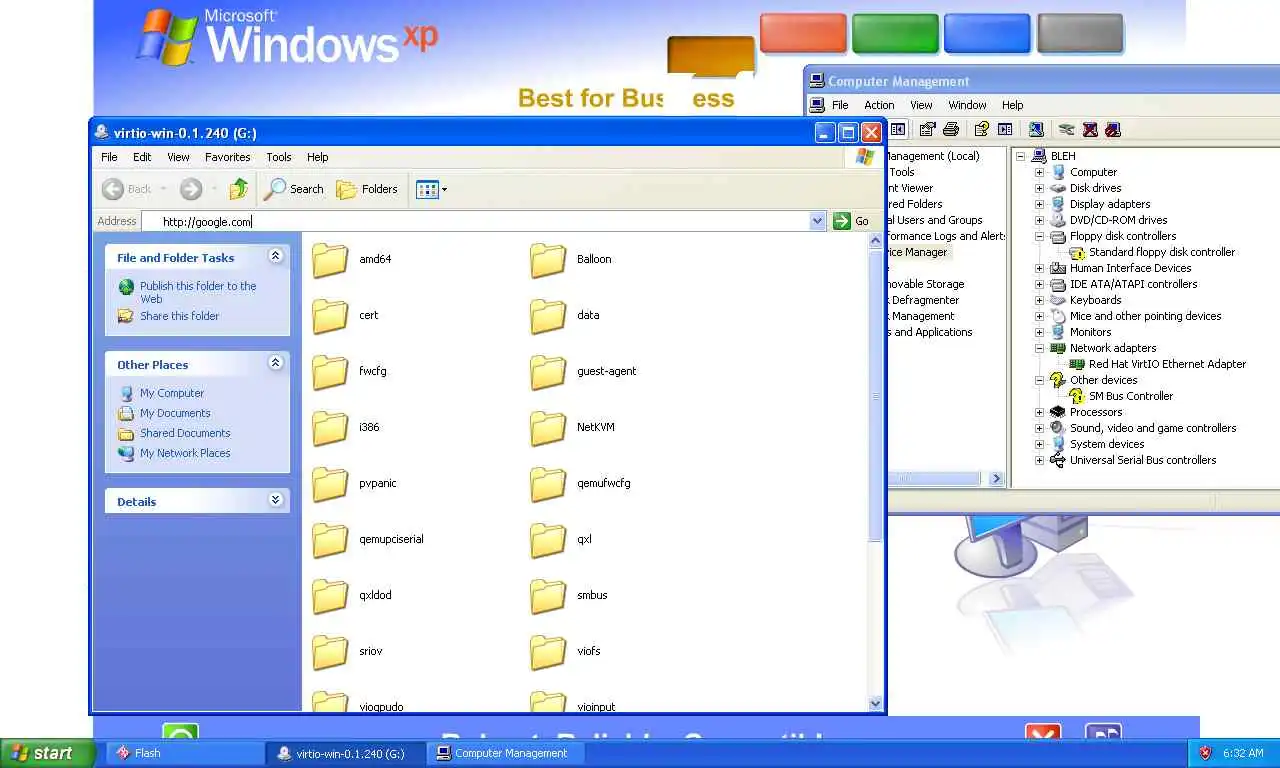Open the Window menu in Computer Management

967,105
